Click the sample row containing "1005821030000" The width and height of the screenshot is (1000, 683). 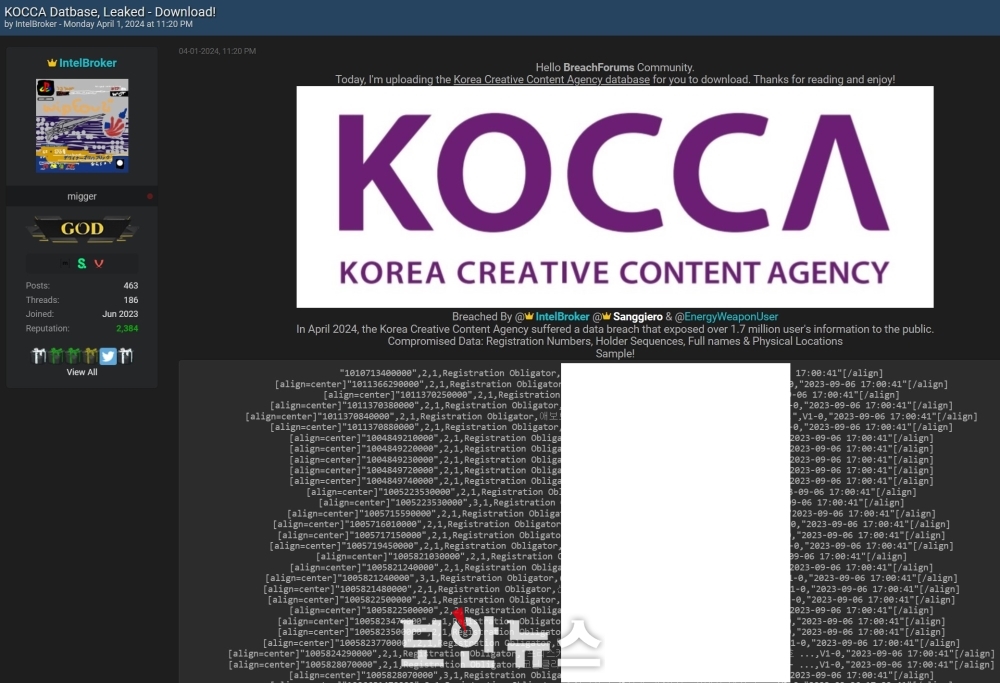(x=611, y=557)
